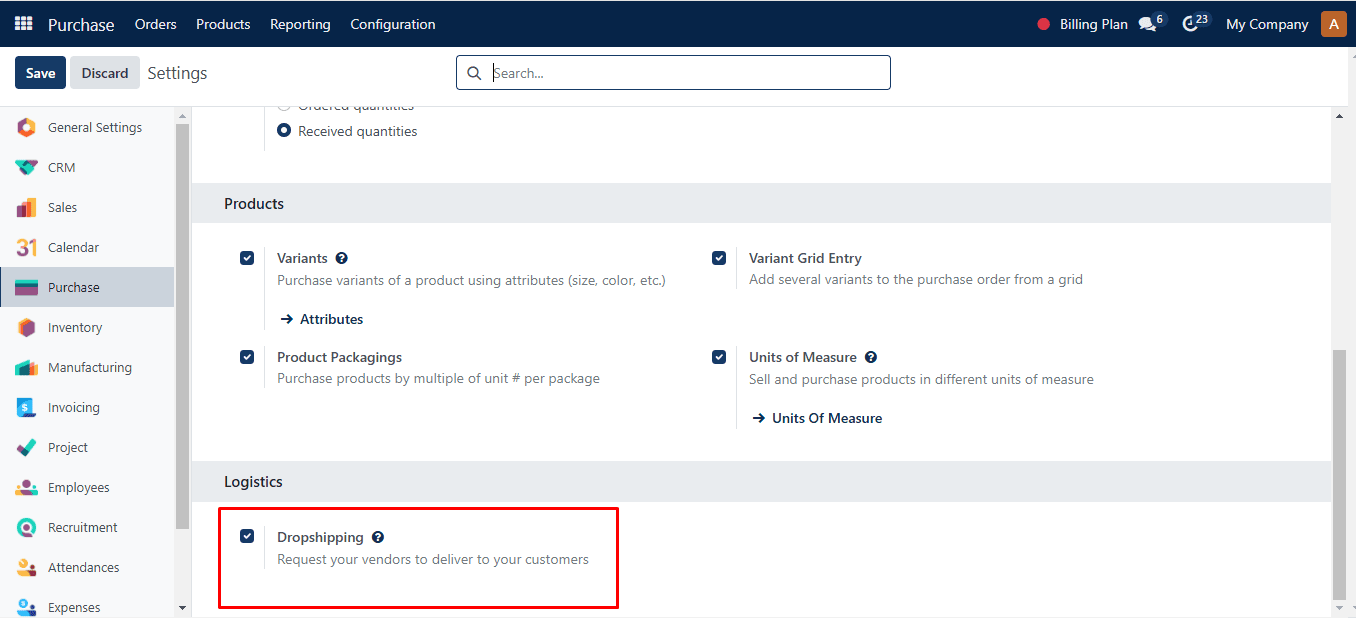Image resolution: width=1356 pixels, height=618 pixels.
Task: Click the Billing Plan label
Action: coord(1094,24)
